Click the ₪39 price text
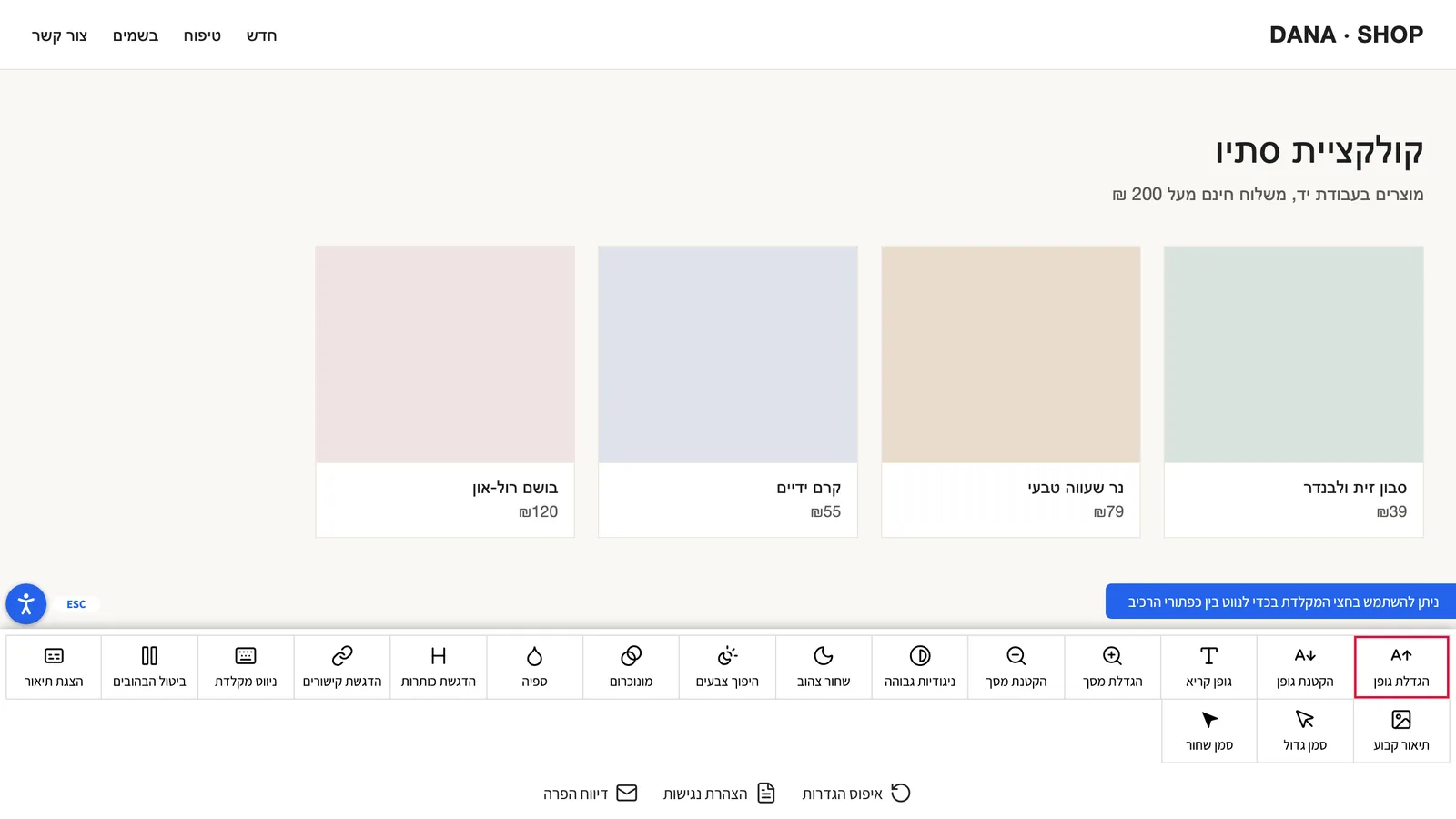The image size is (1456, 819). point(1391,512)
